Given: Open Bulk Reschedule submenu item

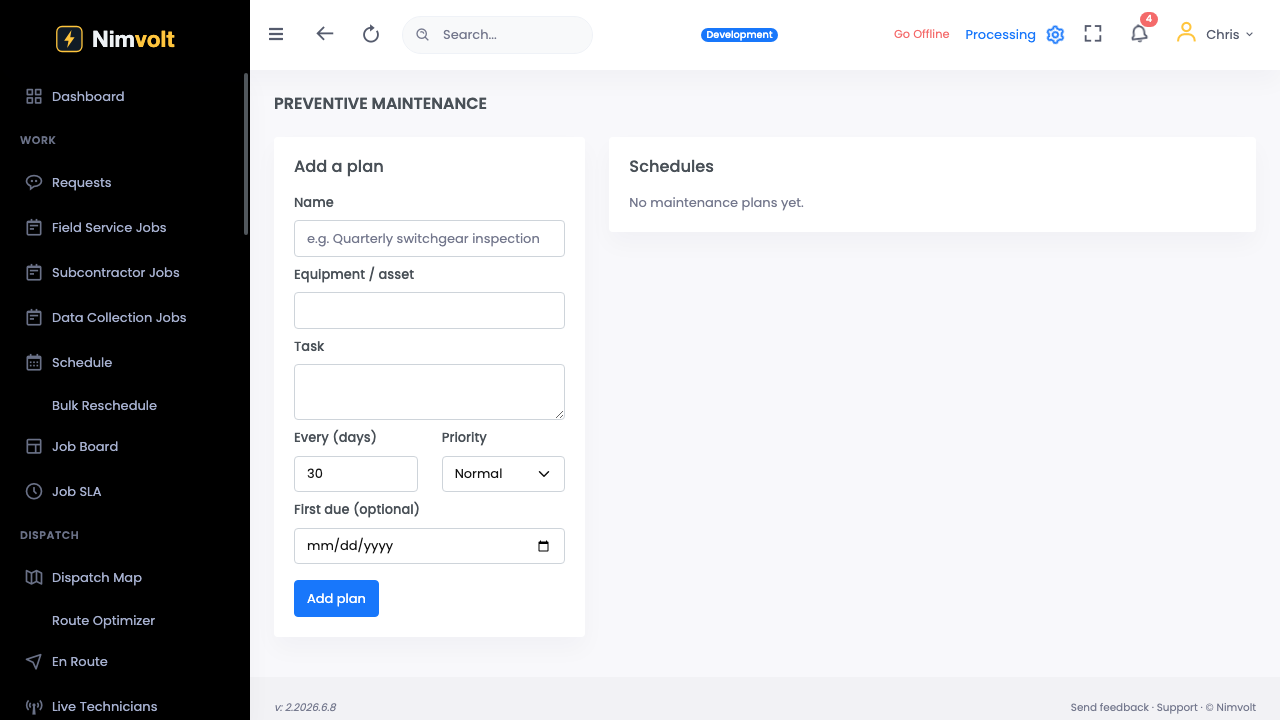Looking at the screenshot, I should [x=104, y=405].
